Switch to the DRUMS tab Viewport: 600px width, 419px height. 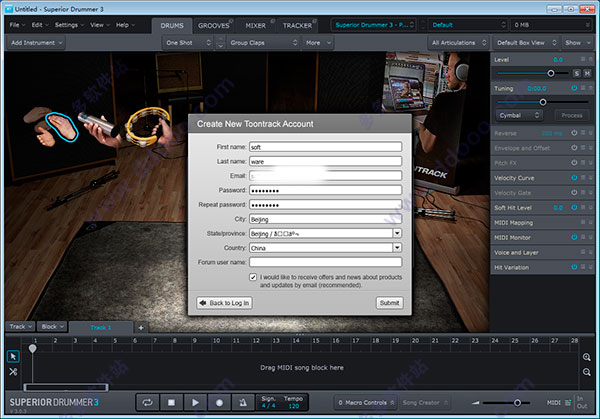coord(172,26)
